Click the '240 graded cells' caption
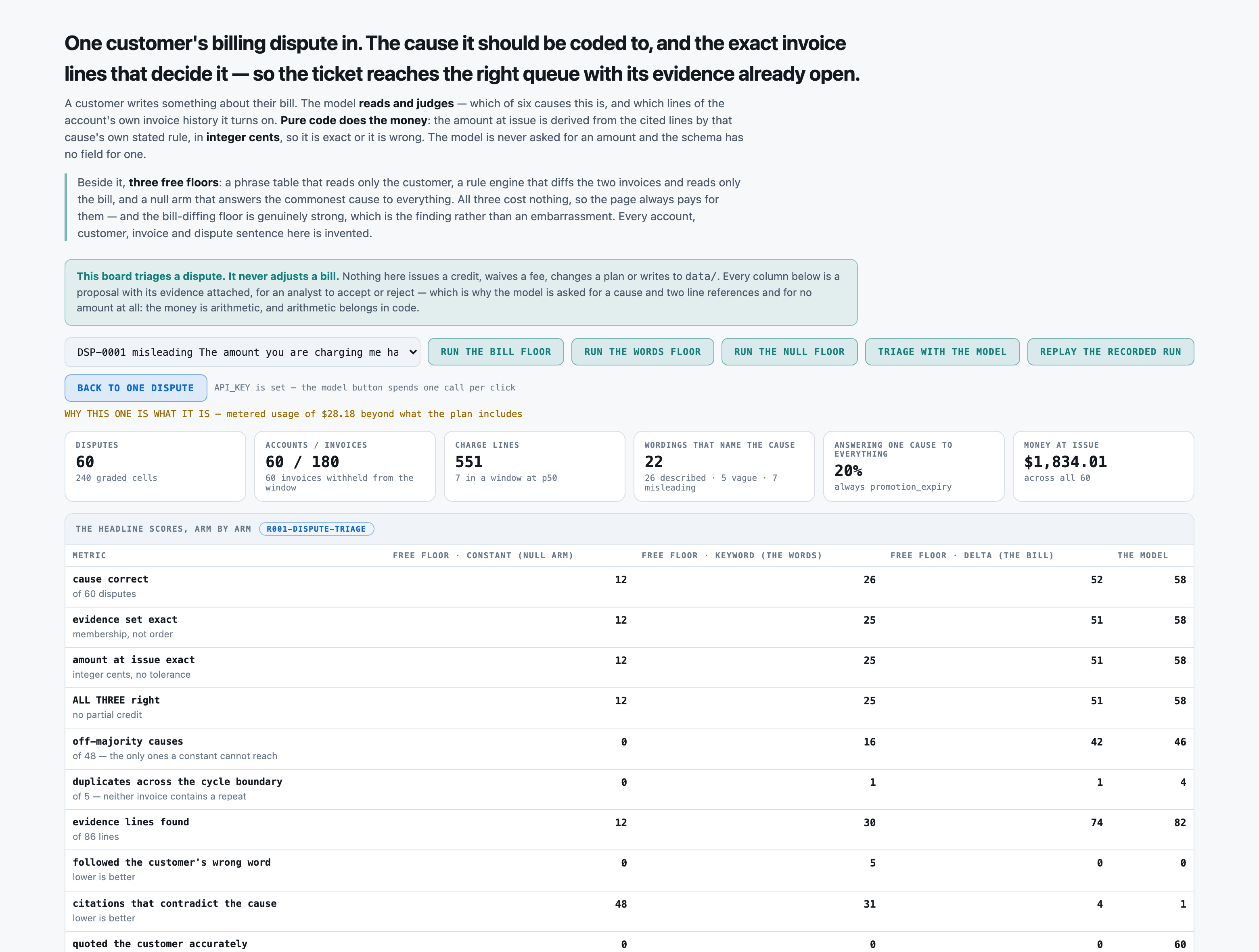 (x=117, y=478)
